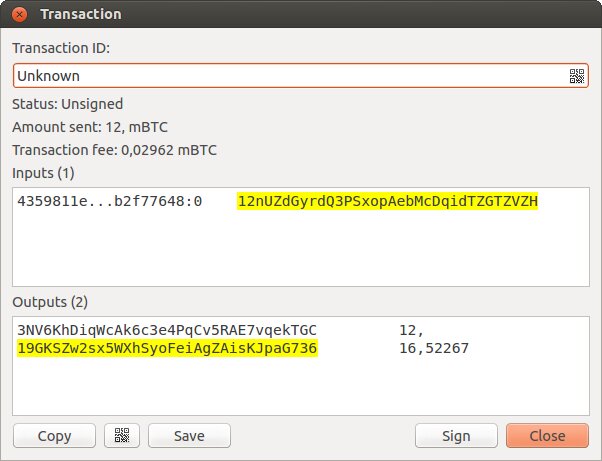Click the Amount sent 12, mBTC text
This screenshot has height=461, width=602.
pos(90,127)
